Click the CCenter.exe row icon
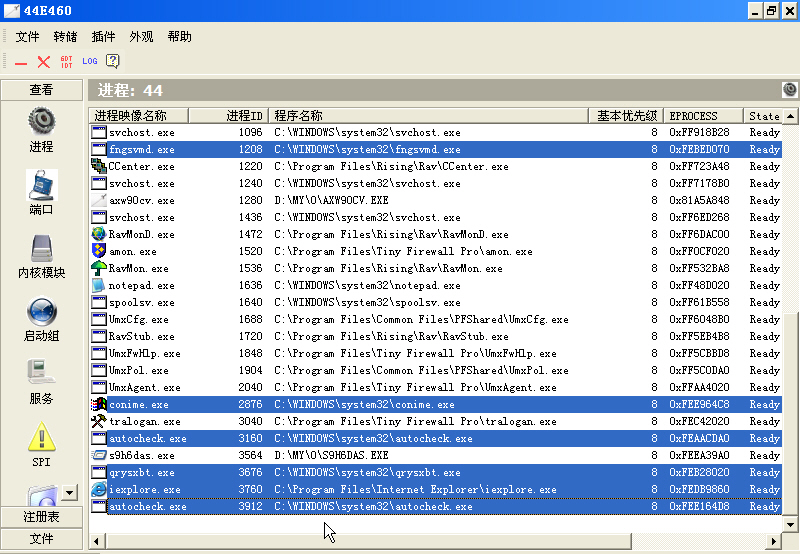The image size is (800, 554). click(98, 166)
